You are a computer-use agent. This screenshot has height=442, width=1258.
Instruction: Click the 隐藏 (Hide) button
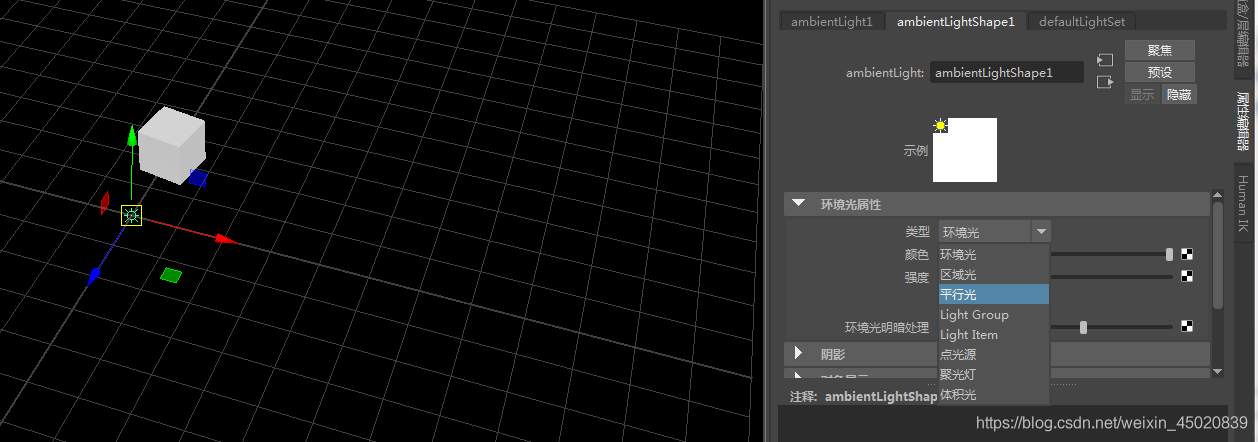pos(1179,95)
